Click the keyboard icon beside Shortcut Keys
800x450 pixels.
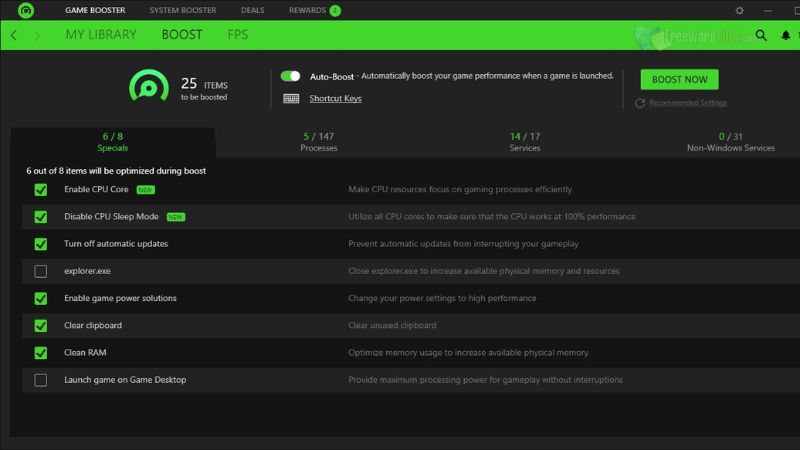point(292,98)
